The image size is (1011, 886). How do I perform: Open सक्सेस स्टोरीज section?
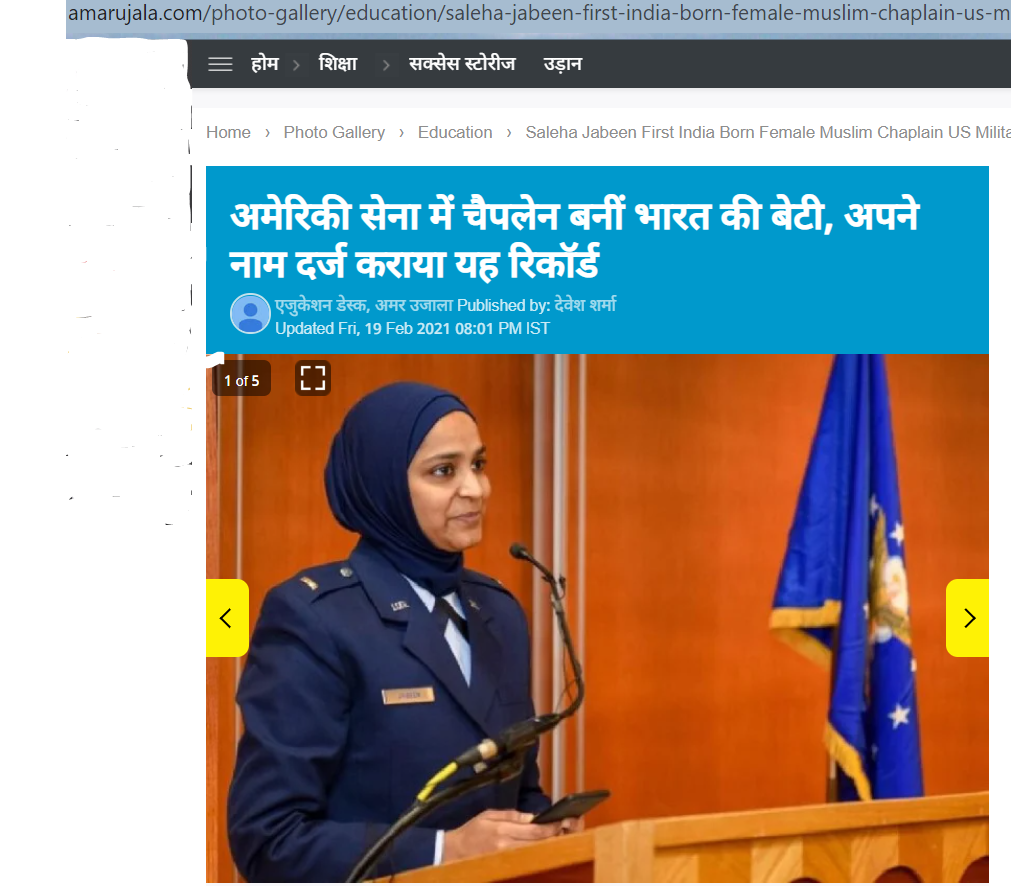click(461, 65)
